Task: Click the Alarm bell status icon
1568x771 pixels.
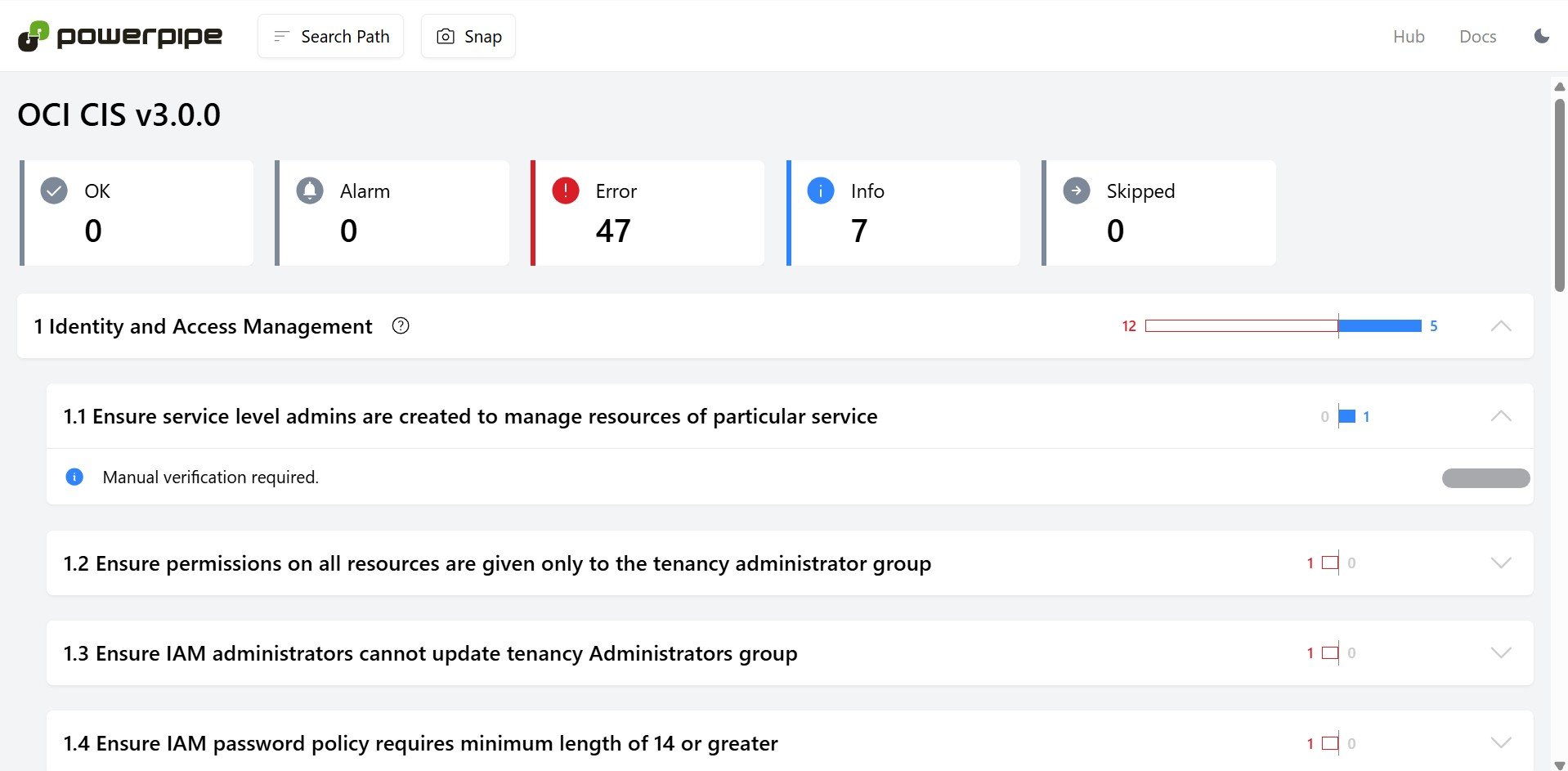Action: tap(310, 191)
